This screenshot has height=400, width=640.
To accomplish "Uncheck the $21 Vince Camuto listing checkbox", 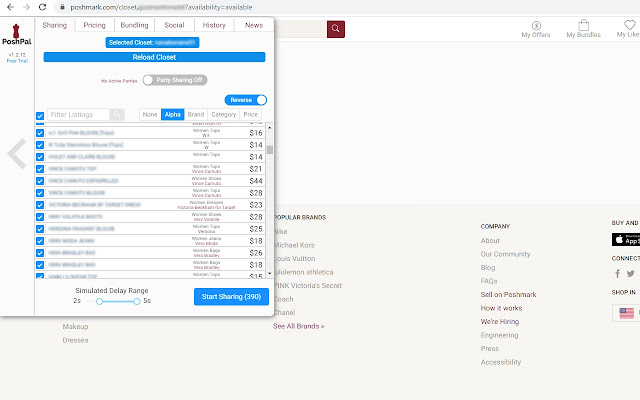I will pyautogui.click(x=40, y=169).
